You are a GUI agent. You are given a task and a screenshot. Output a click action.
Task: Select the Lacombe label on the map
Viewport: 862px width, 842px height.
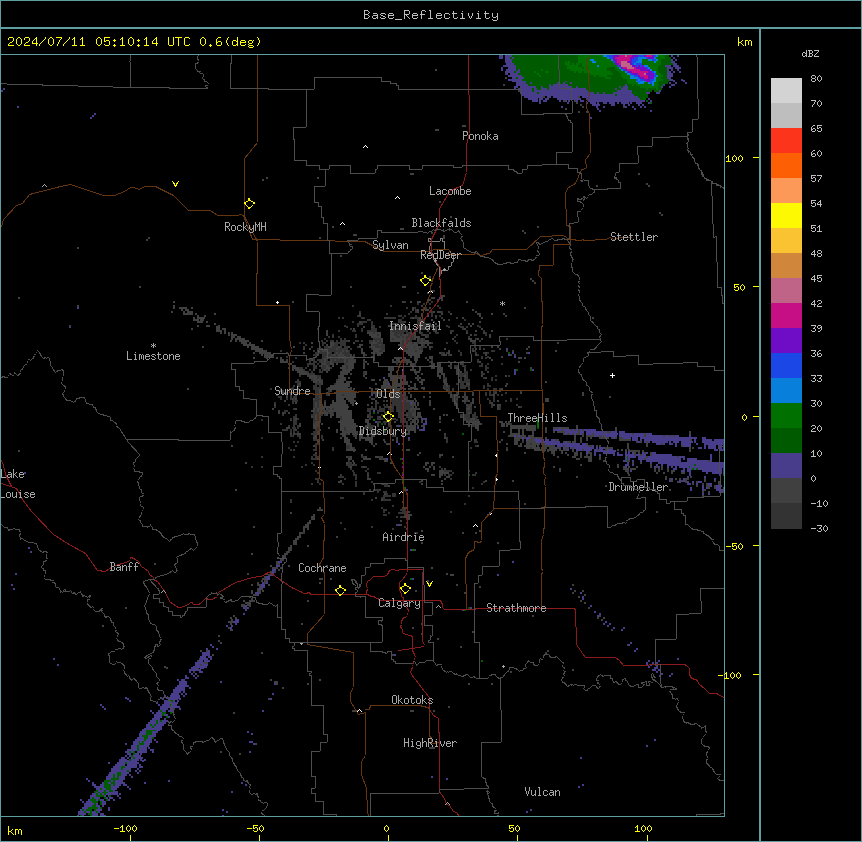[x=450, y=191]
